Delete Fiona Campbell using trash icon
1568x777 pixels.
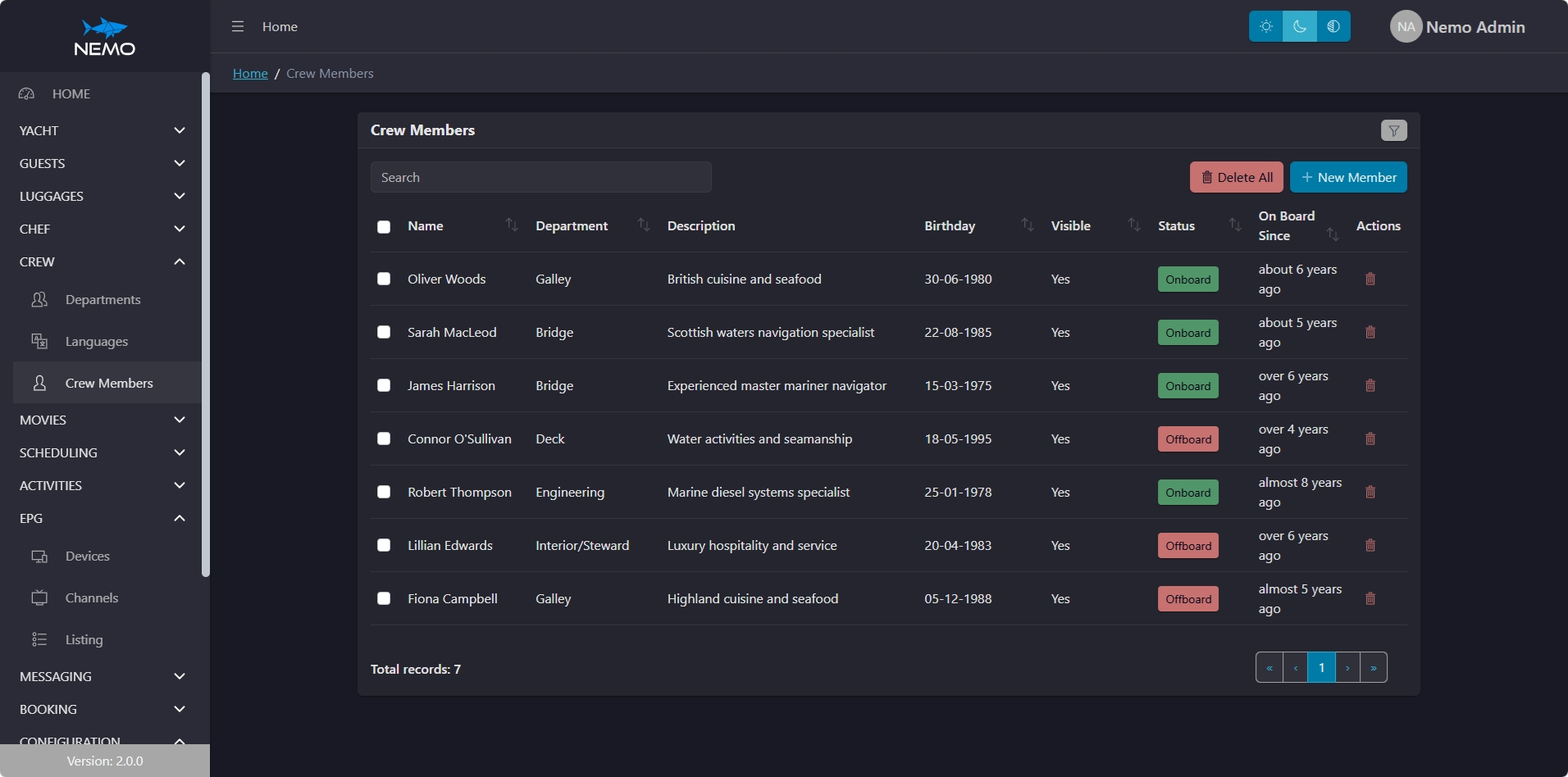coord(1370,598)
